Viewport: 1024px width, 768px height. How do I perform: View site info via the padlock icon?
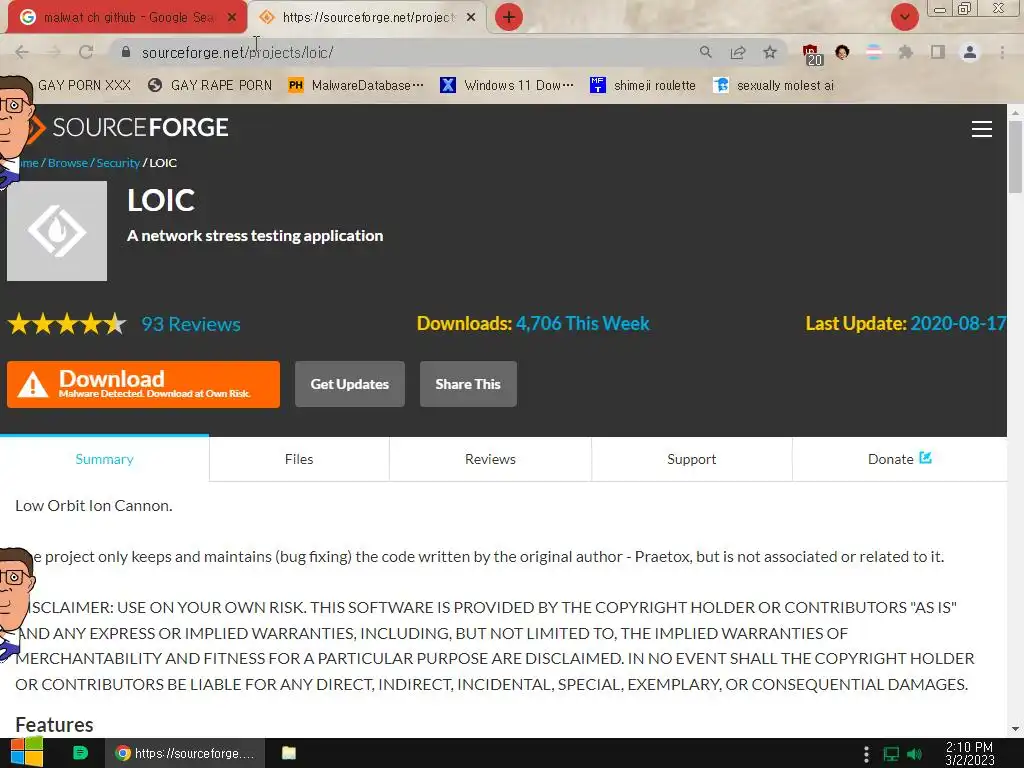coord(126,52)
